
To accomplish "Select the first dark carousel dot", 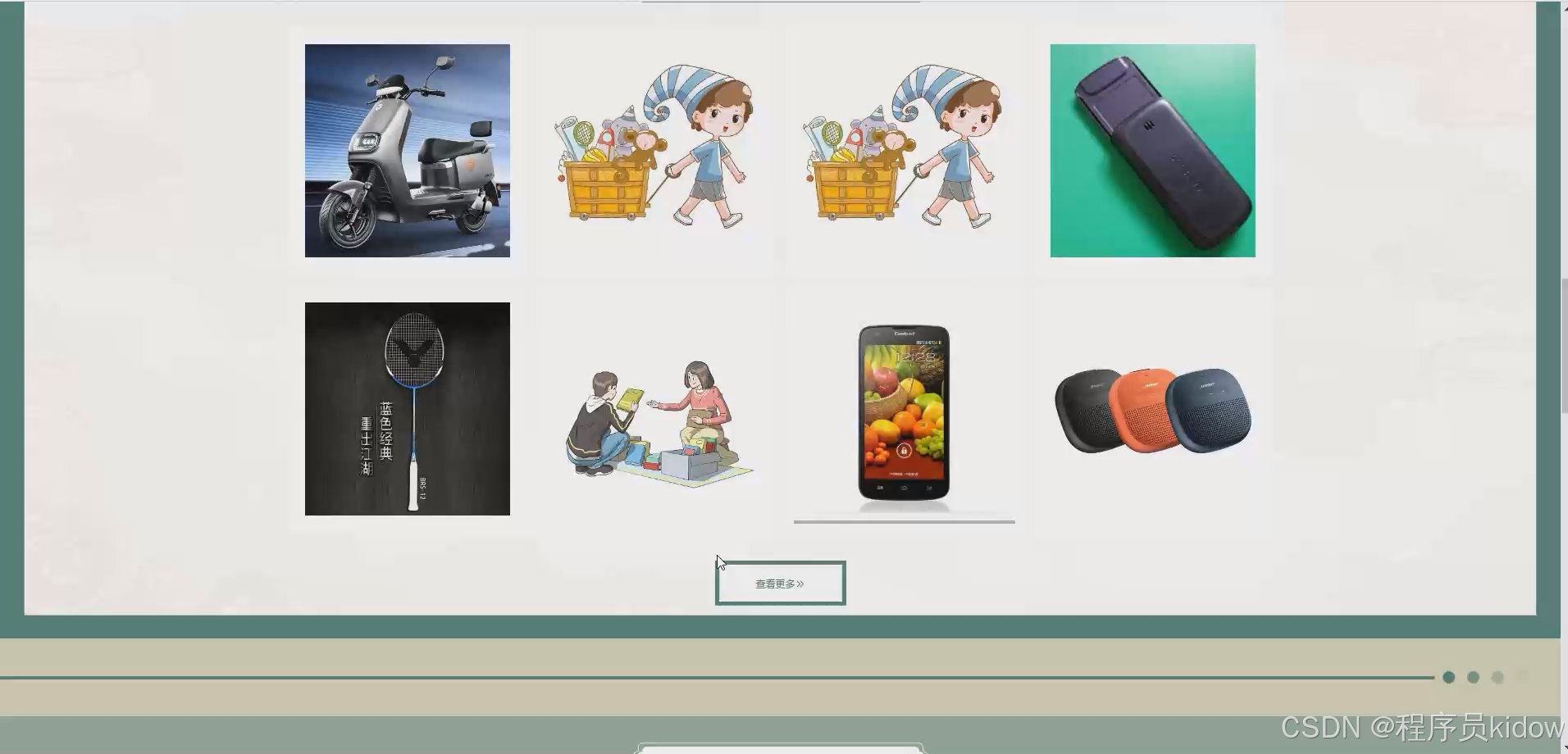I will (x=1449, y=677).
